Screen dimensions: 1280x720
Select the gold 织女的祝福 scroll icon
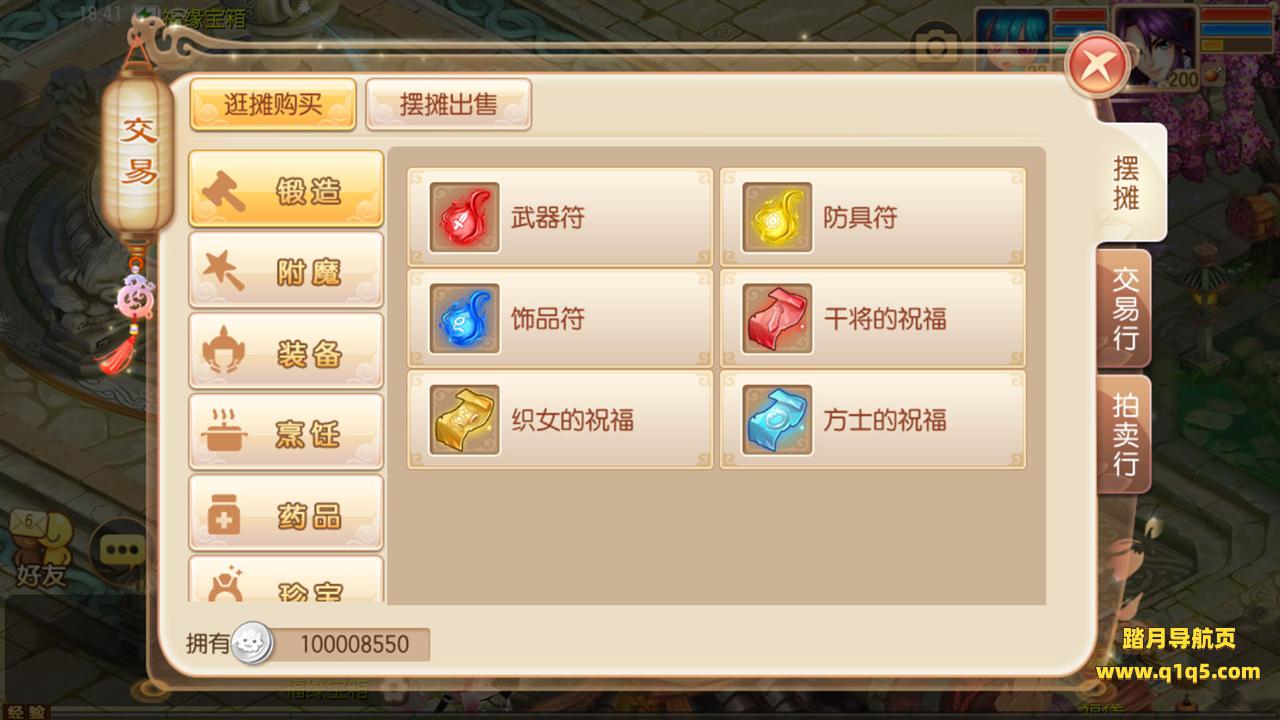coord(464,420)
